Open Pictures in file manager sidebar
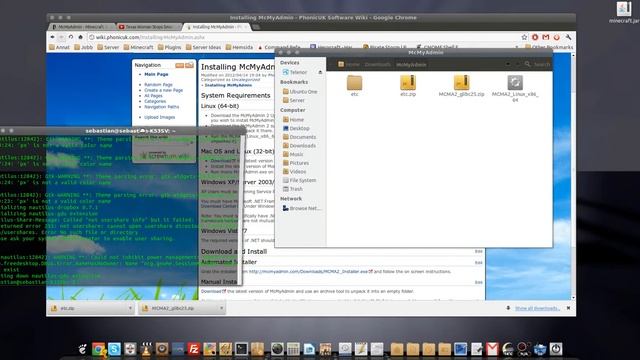 coord(296,163)
